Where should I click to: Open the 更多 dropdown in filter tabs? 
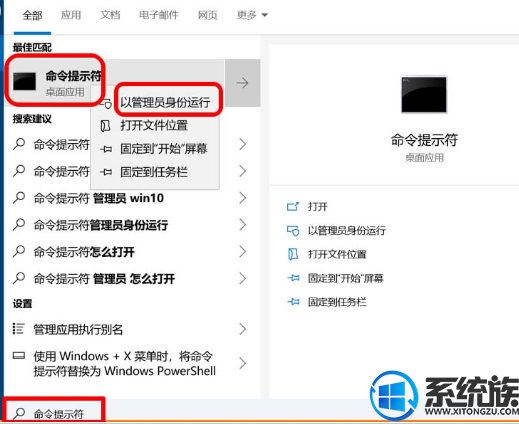pyautogui.click(x=252, y=15)
